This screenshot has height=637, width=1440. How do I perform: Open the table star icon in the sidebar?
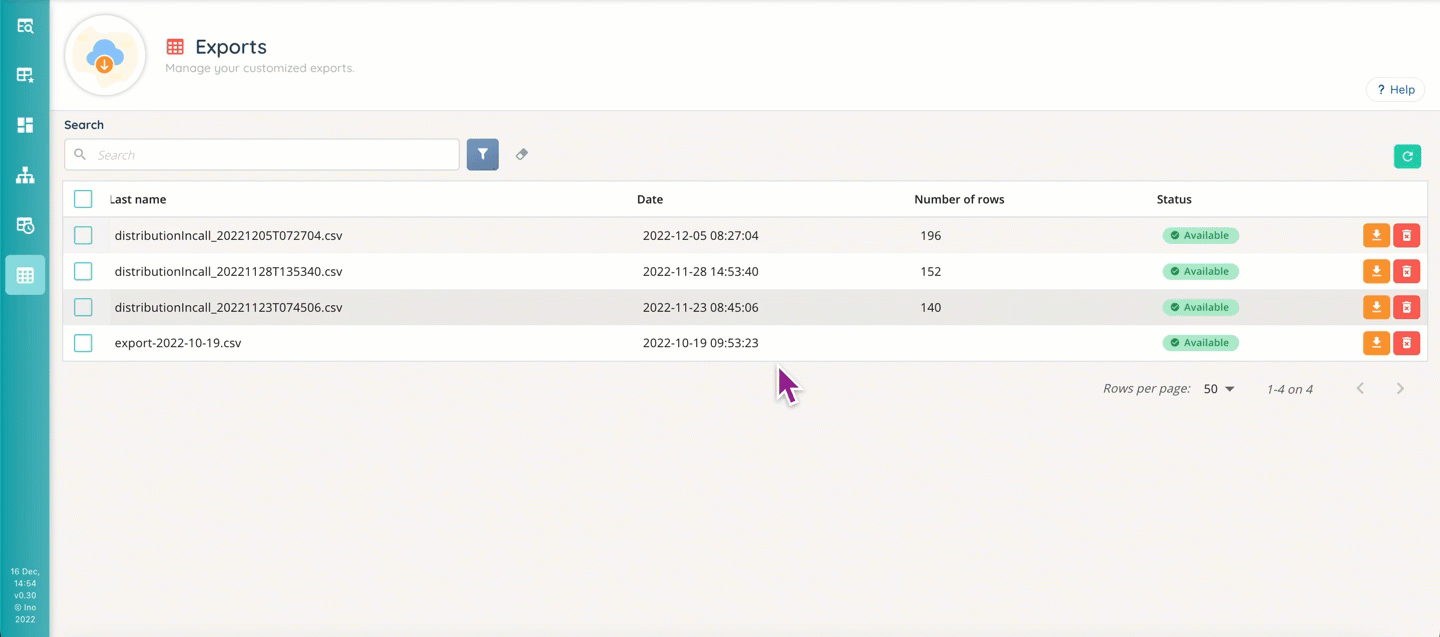coord(25,75)
